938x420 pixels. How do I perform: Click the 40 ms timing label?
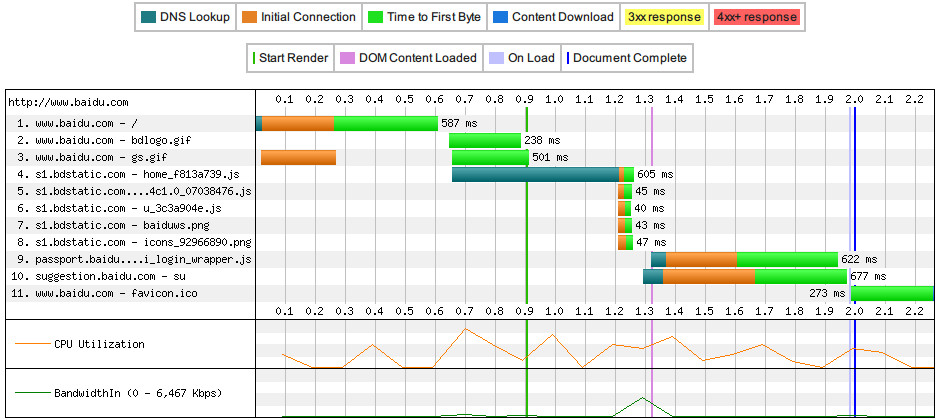(649, 209)
